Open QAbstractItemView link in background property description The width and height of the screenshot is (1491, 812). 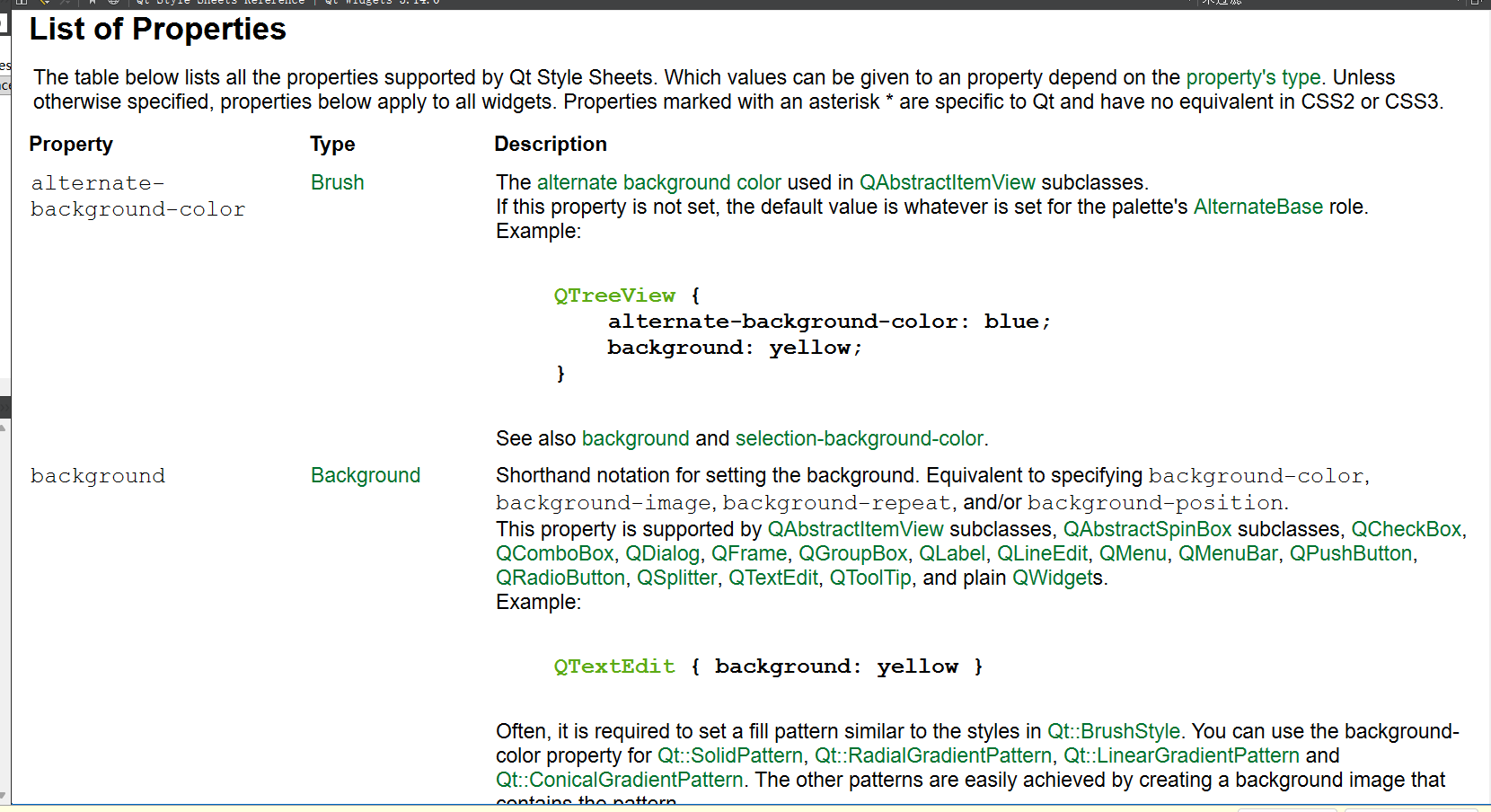(856, 529)
